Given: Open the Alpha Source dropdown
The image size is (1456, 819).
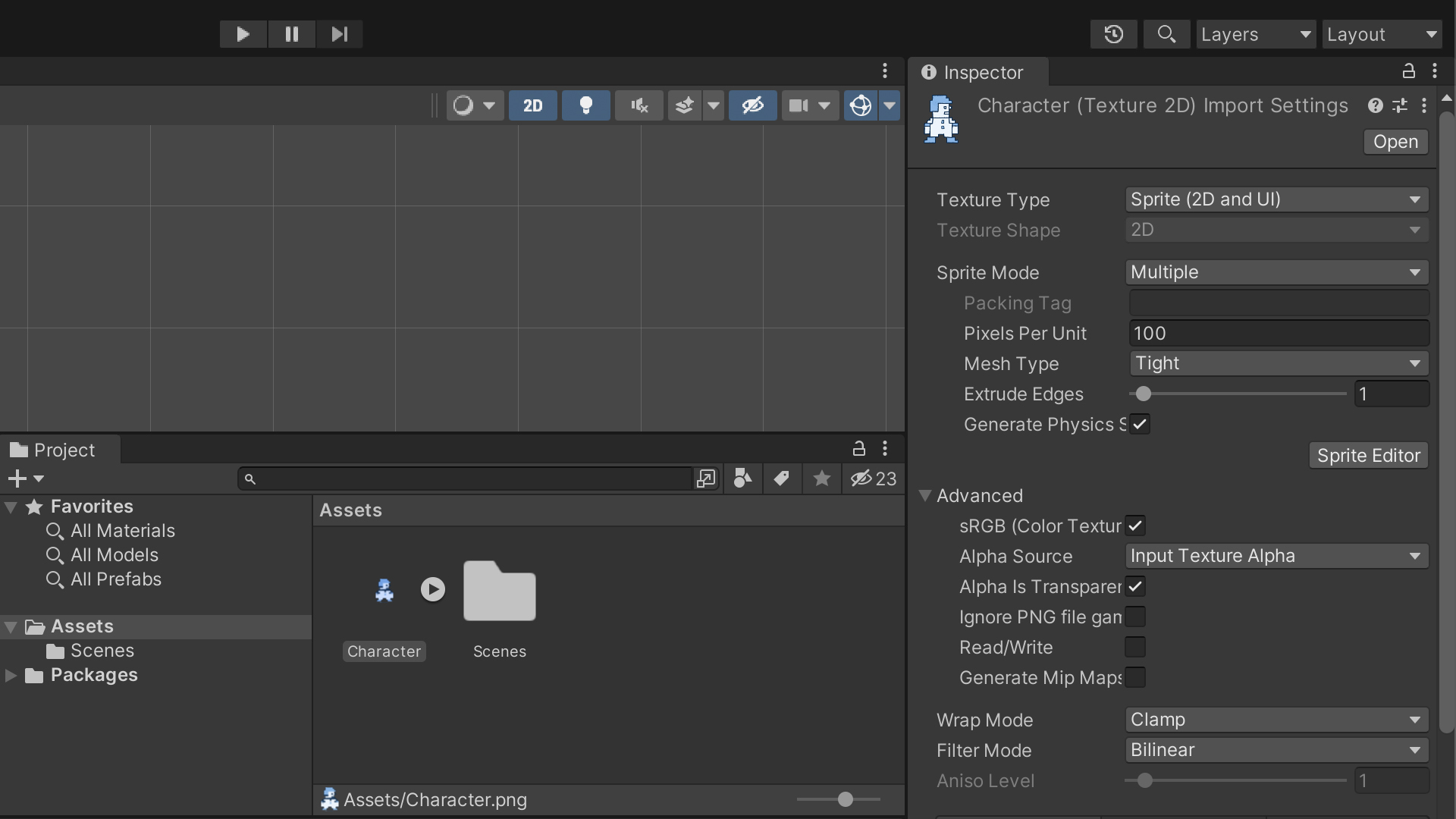Looking at the screenshot, I should click(1277, 556).
